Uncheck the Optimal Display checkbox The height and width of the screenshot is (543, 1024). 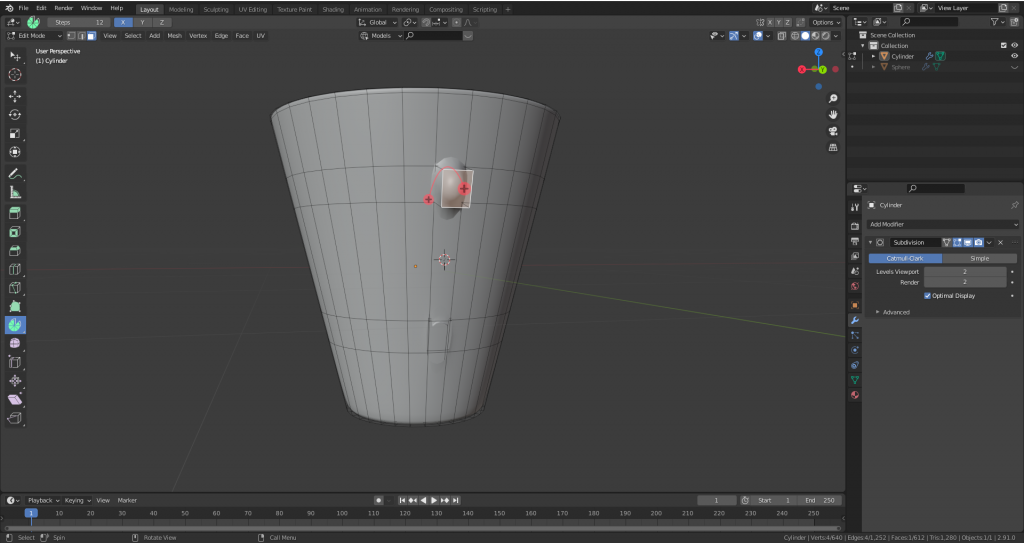pyautogui.click(x=927, y=296)
